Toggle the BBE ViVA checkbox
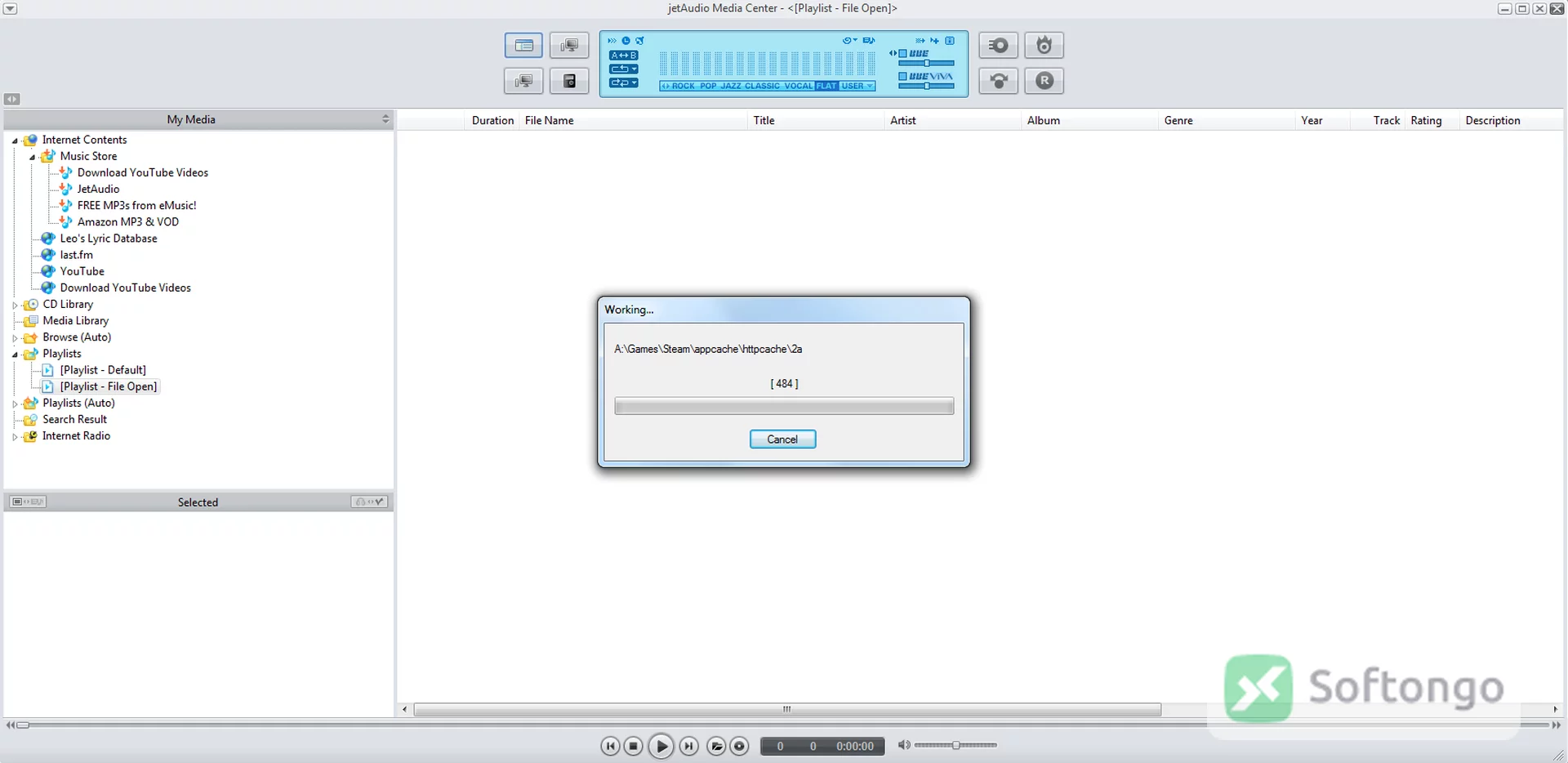Viewport: 1568px width, 763px height. tap(902, 76)
